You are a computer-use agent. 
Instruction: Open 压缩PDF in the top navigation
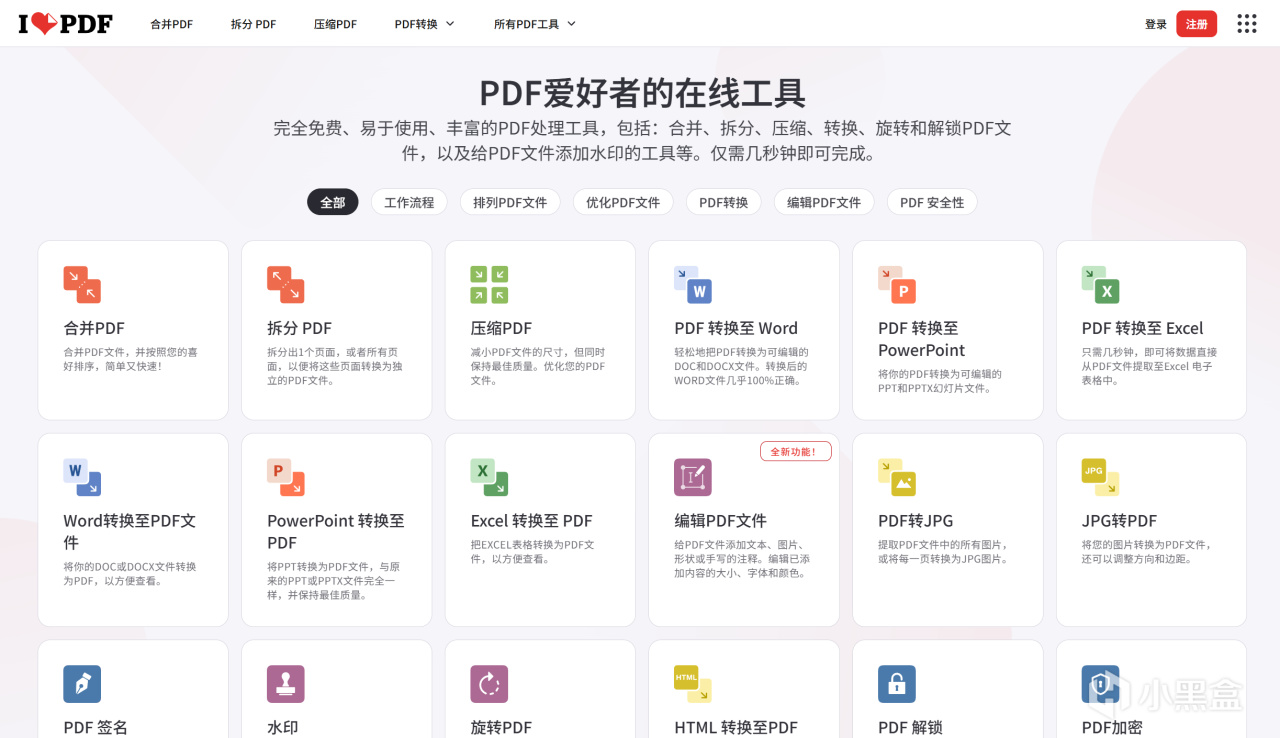335,24
